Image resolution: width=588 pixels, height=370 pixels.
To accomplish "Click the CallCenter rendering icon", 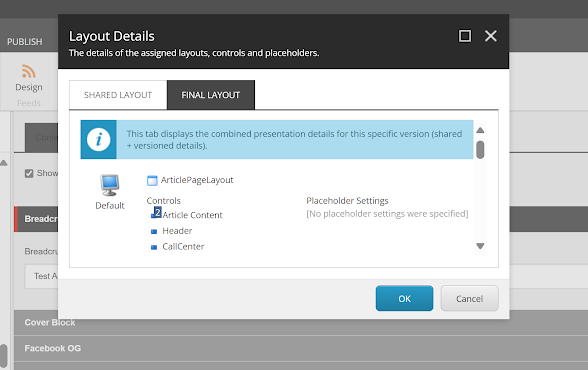I will click(154, 247).
